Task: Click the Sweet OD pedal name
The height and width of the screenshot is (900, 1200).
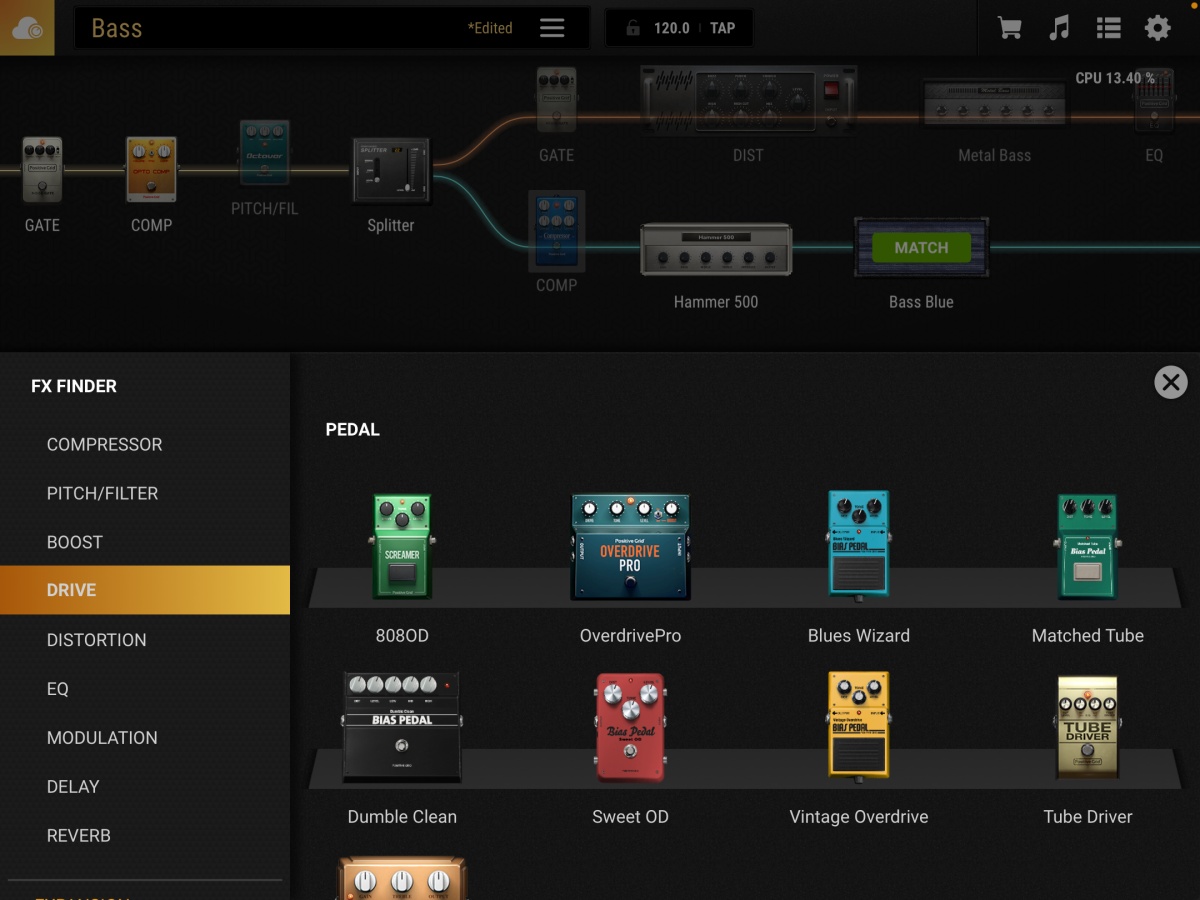Action: [630, 817]
